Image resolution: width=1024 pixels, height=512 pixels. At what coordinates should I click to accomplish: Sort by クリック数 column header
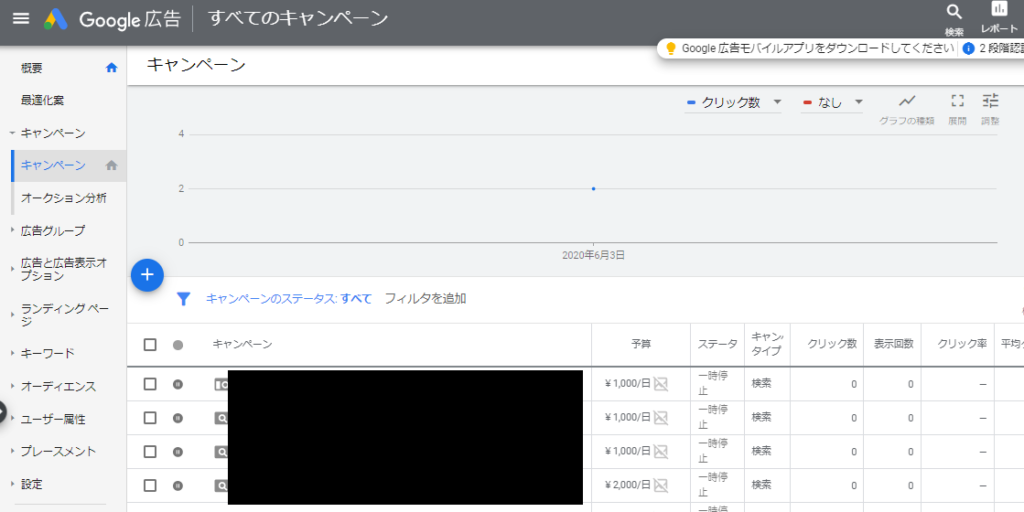coord(832,344)
